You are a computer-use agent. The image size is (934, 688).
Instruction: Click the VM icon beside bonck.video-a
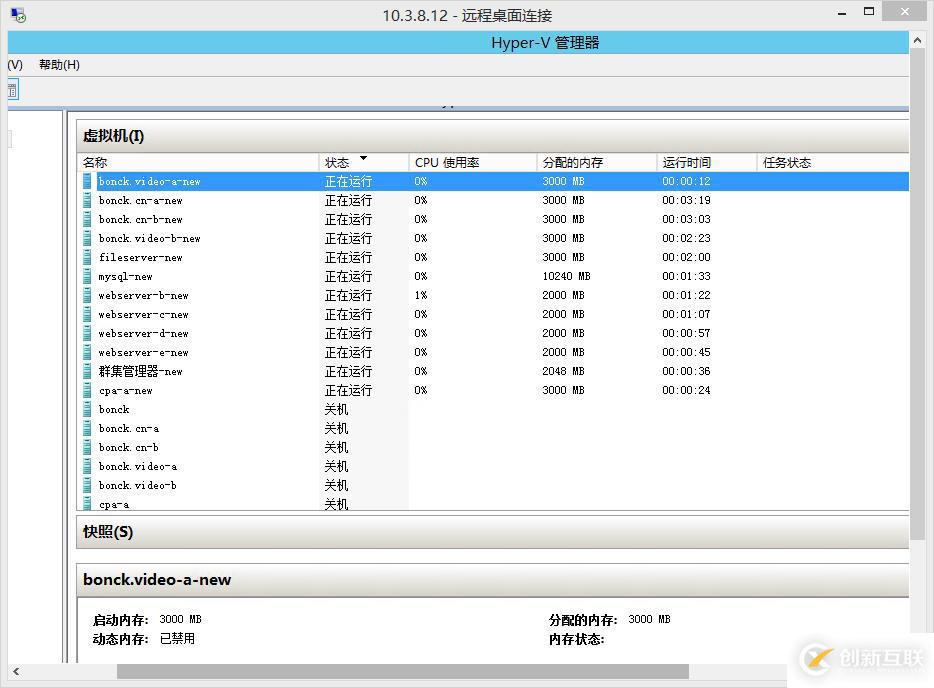pos(88,466)
